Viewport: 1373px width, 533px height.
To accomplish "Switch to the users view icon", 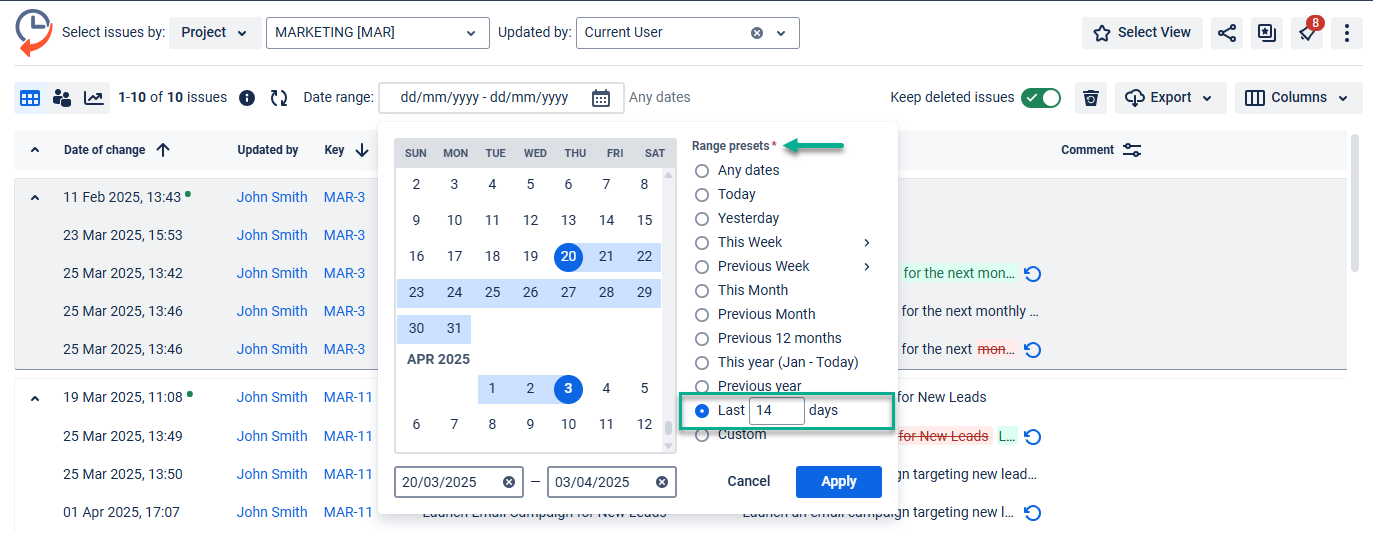I will click(x=62, y=98).
